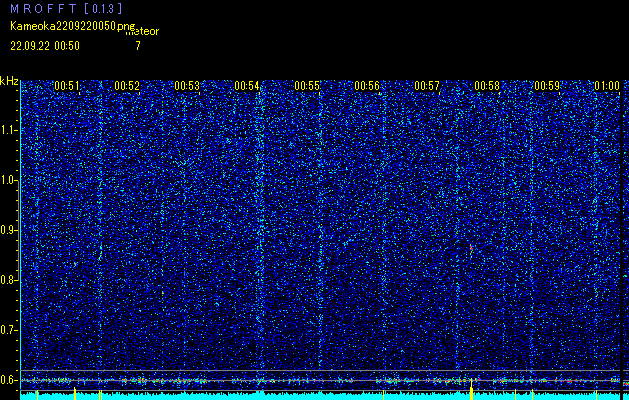
Task: Click the meteor count value 7
Action: (138, 46)
